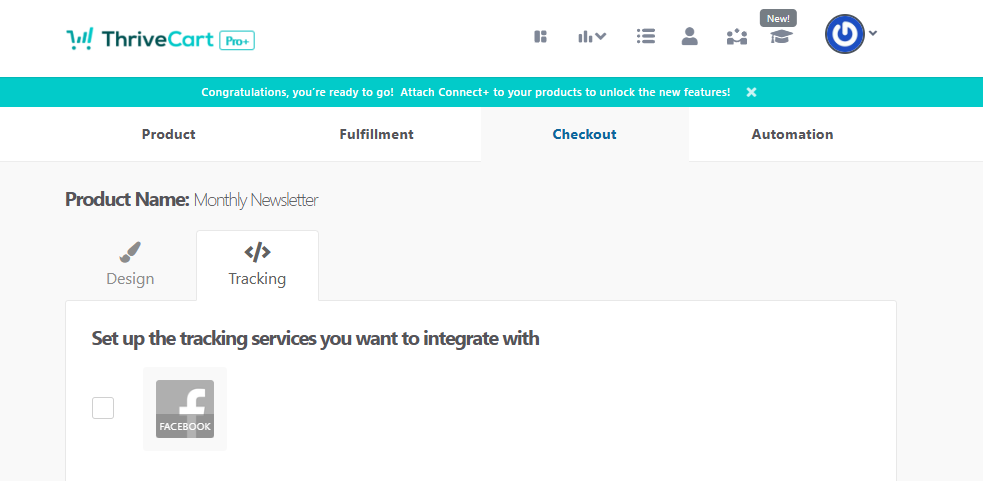The image size is (983, 481).
Task: Click the Facebook tracking service tile
Action: pos(185,408)
